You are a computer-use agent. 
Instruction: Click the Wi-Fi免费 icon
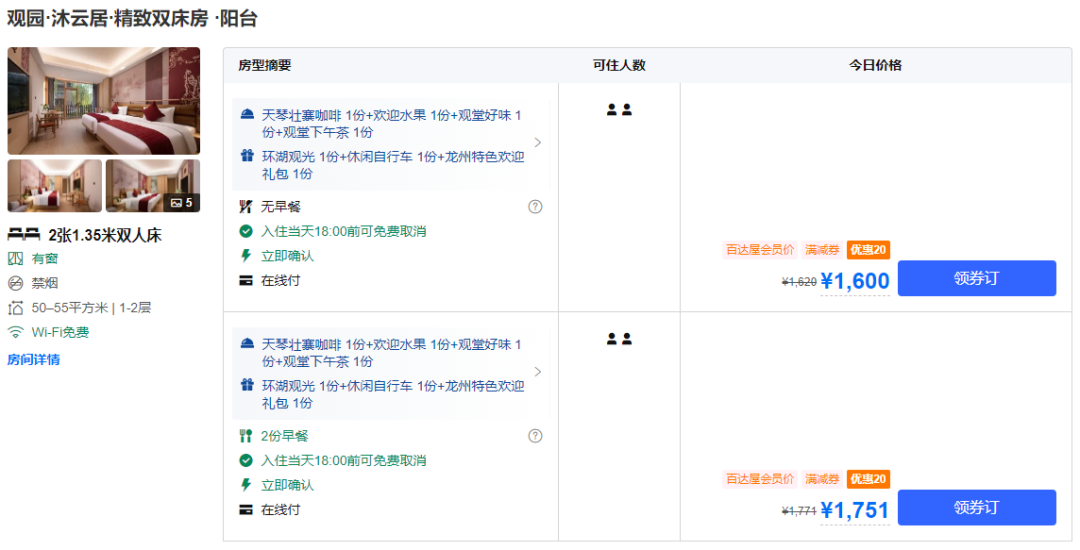click(x=16, y=333)
